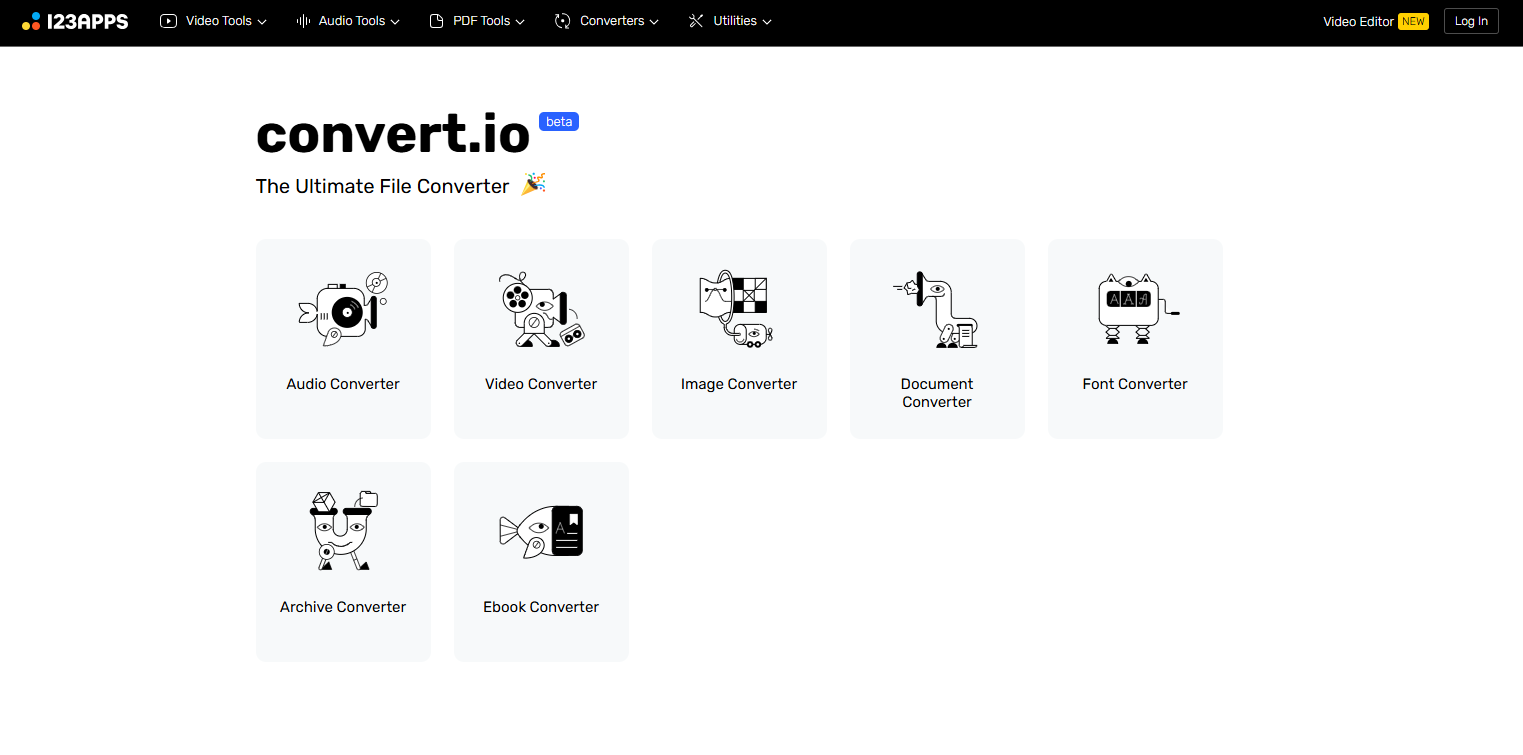Click "The Ultimate File Converter" tagline

(383, 186)
